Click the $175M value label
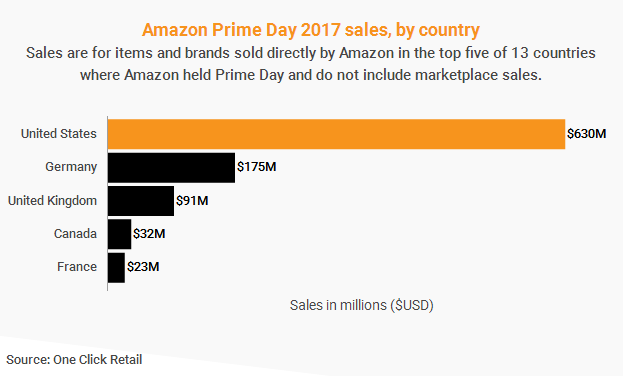Image resolution: width=623 pixels, height=376 pixels. click(x=256, y=167)
